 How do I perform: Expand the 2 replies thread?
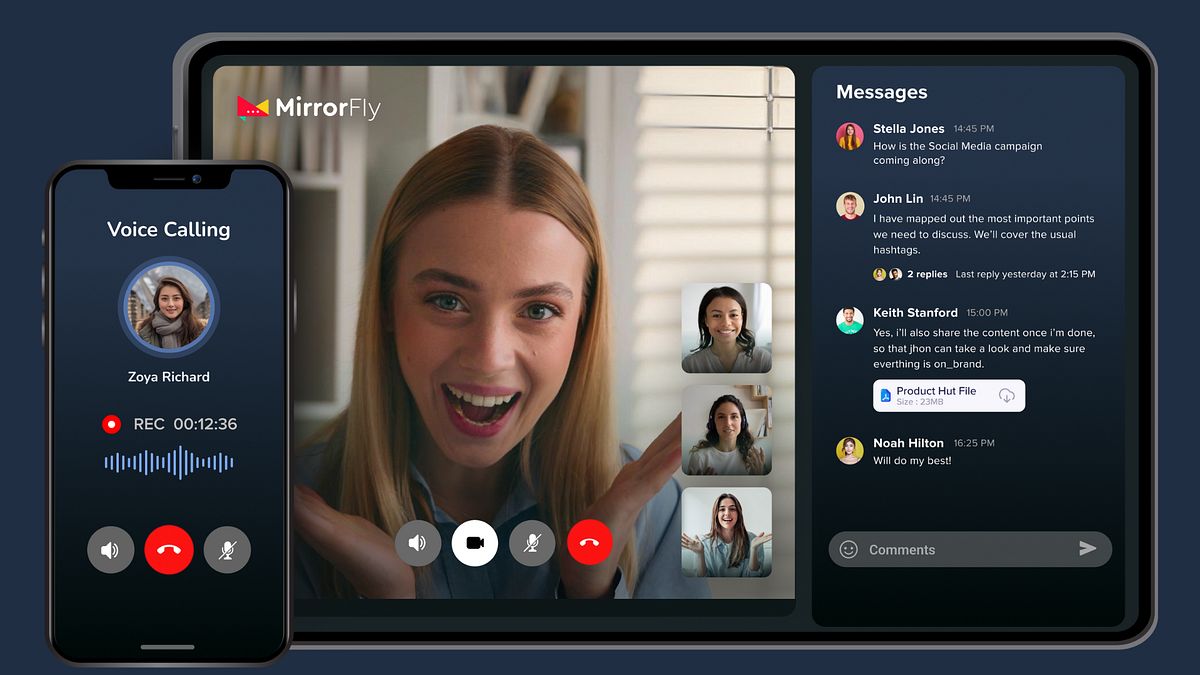click(927, 274)
